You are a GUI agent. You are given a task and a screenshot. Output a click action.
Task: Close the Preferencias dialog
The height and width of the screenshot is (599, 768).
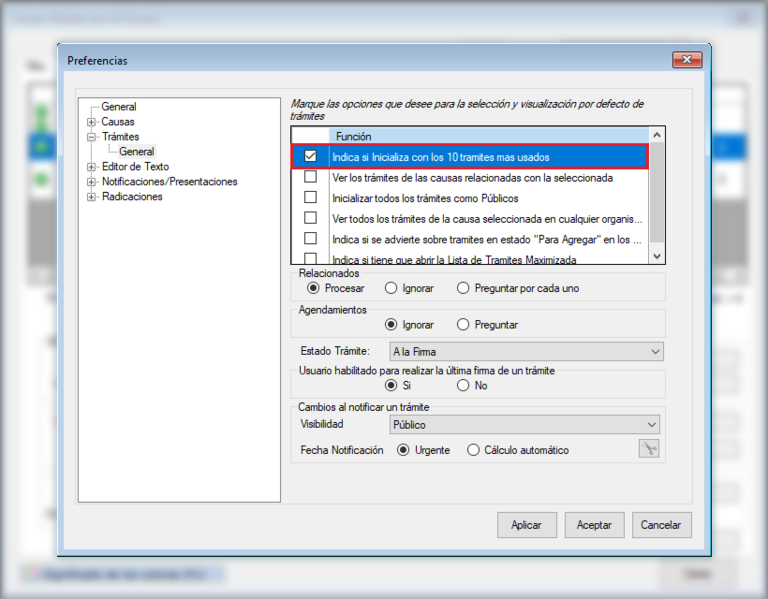[x=687, y=60]
